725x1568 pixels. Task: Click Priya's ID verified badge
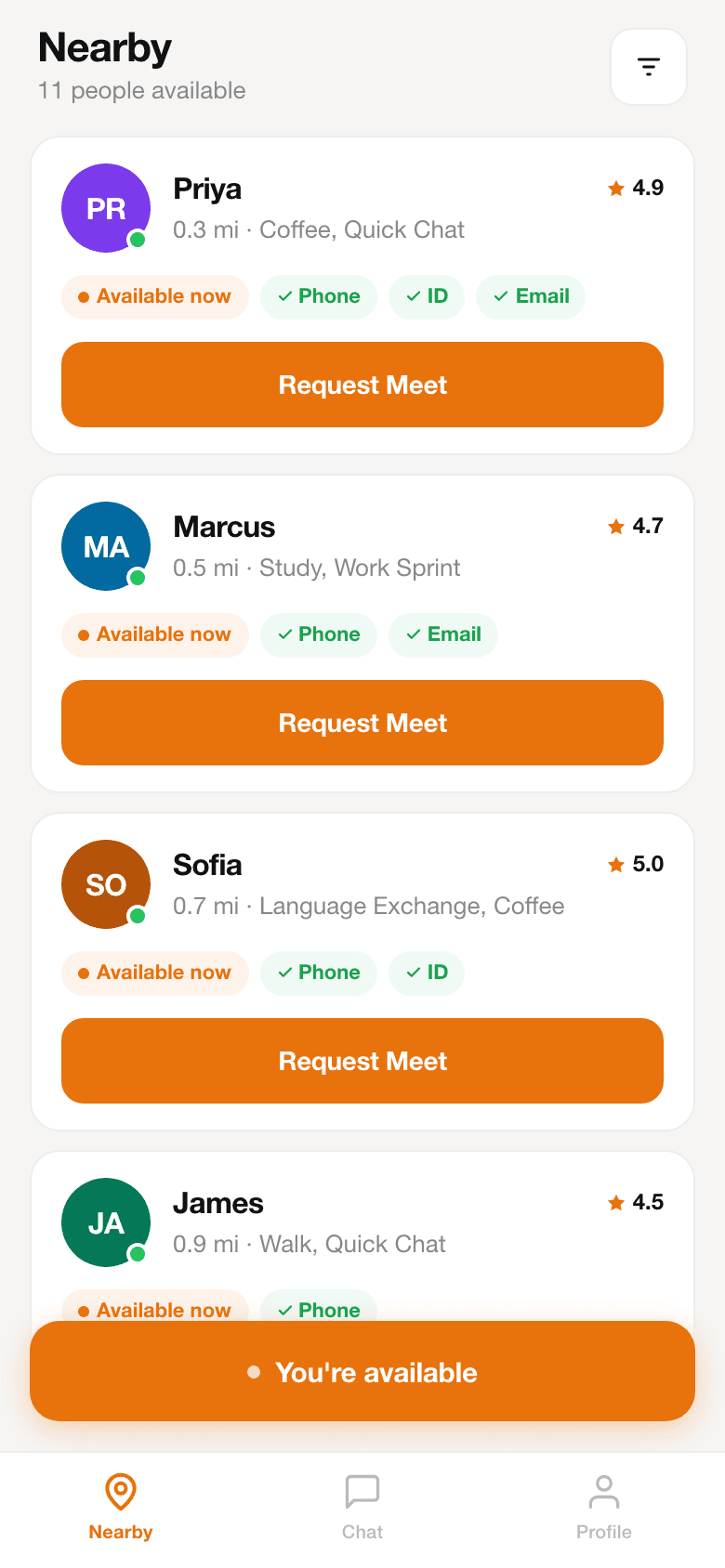click(x=427, y=297)
